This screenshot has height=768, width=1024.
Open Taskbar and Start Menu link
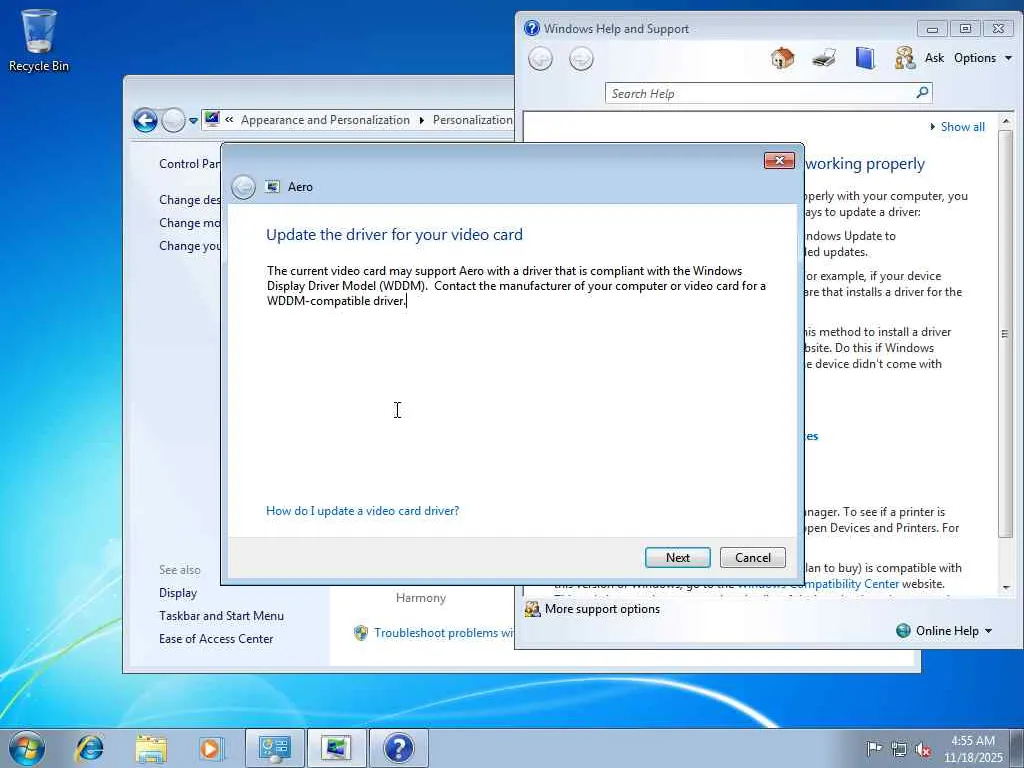221,616
